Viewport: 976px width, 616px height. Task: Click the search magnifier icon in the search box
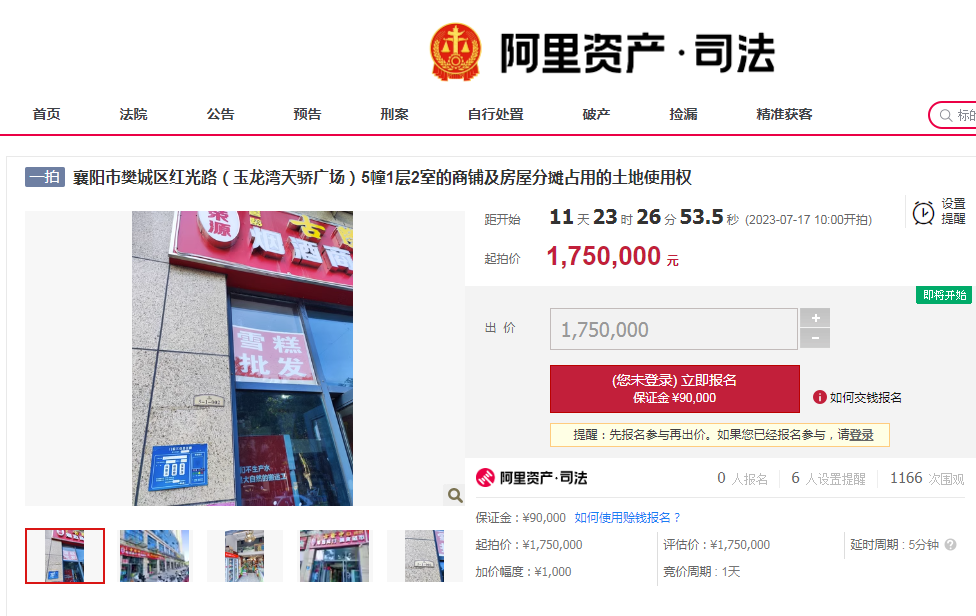pyautogui.click(x=946, y=115)
